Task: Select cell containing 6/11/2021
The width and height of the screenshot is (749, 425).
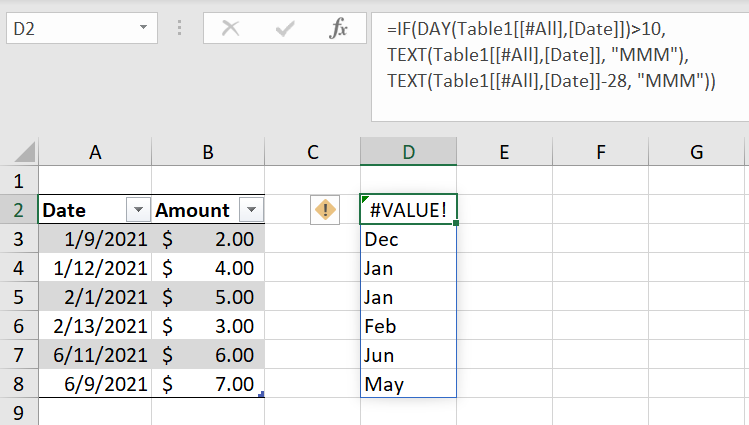Action: pos(95,355)
